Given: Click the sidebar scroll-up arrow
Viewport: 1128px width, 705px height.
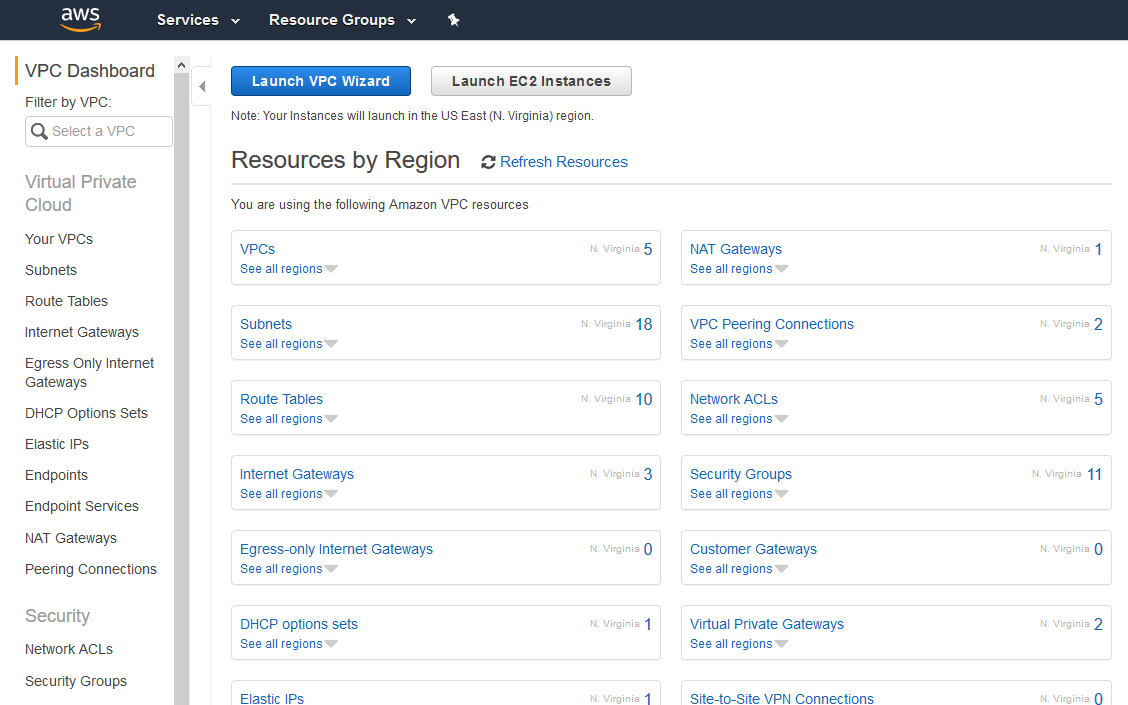Looking at the screenshot, I should (181, 65).
